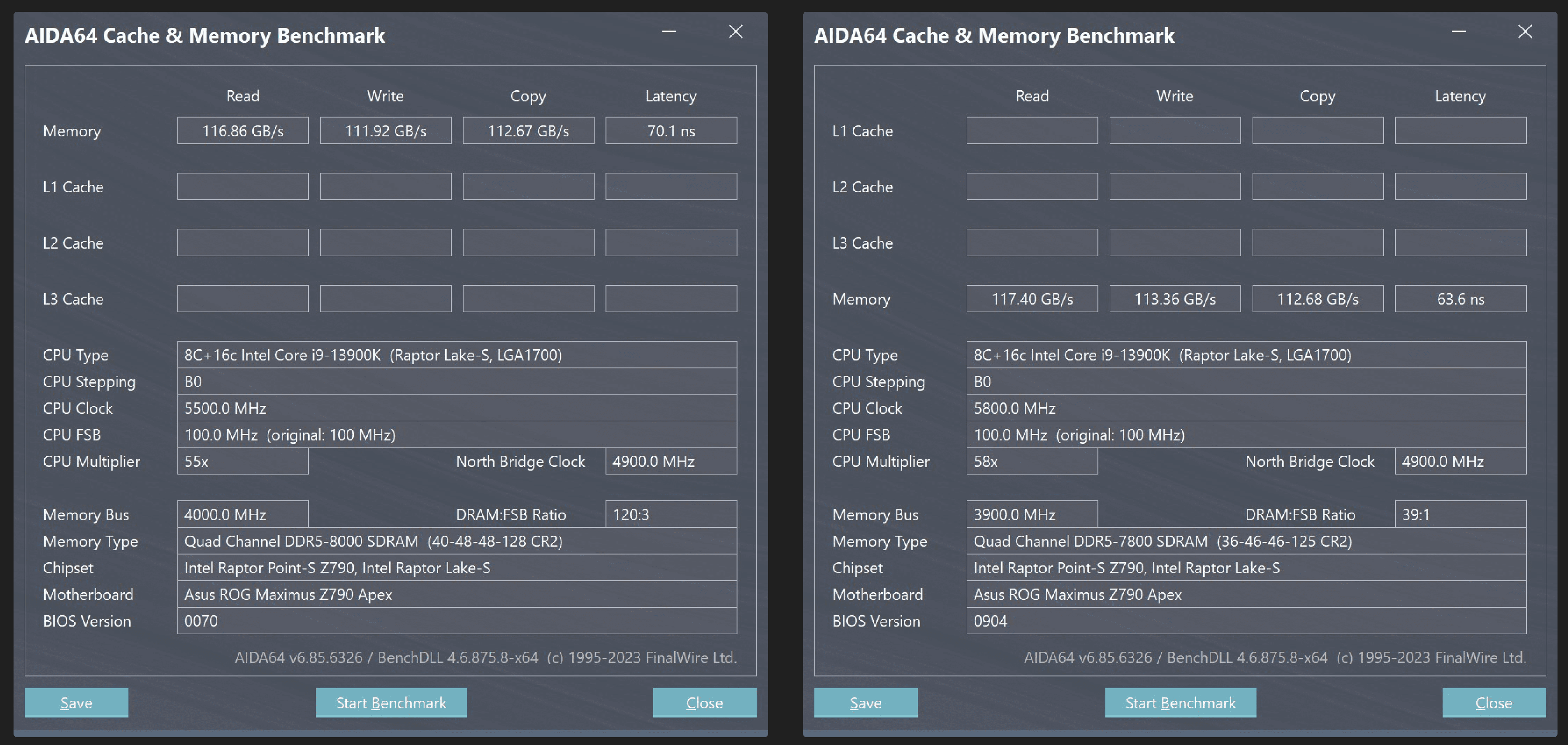Select right window Memory Latency 63.6 ns
Image resolution: width=1568 pixels, height=745 pixels.
(1461, 298)
